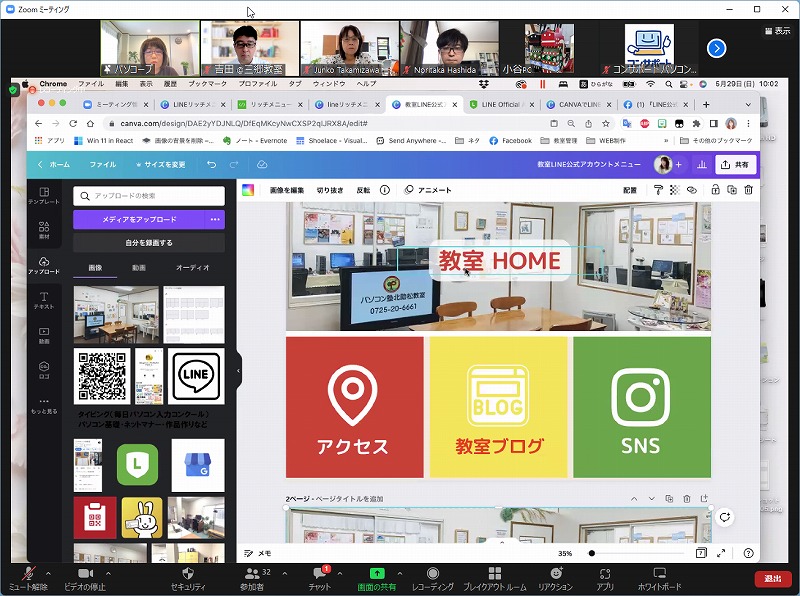
Task: Switch to the オーディオ tab
Action: (192, 268)
